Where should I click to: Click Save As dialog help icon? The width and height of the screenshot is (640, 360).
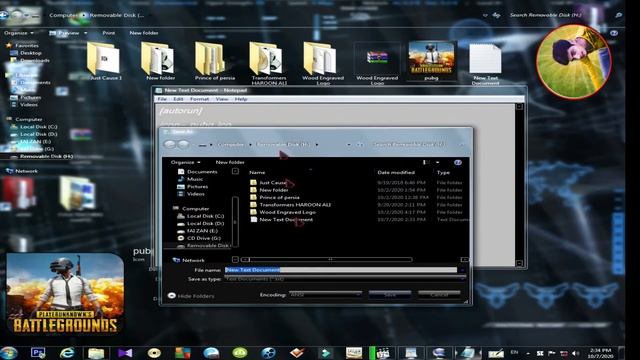click(458, 162)
